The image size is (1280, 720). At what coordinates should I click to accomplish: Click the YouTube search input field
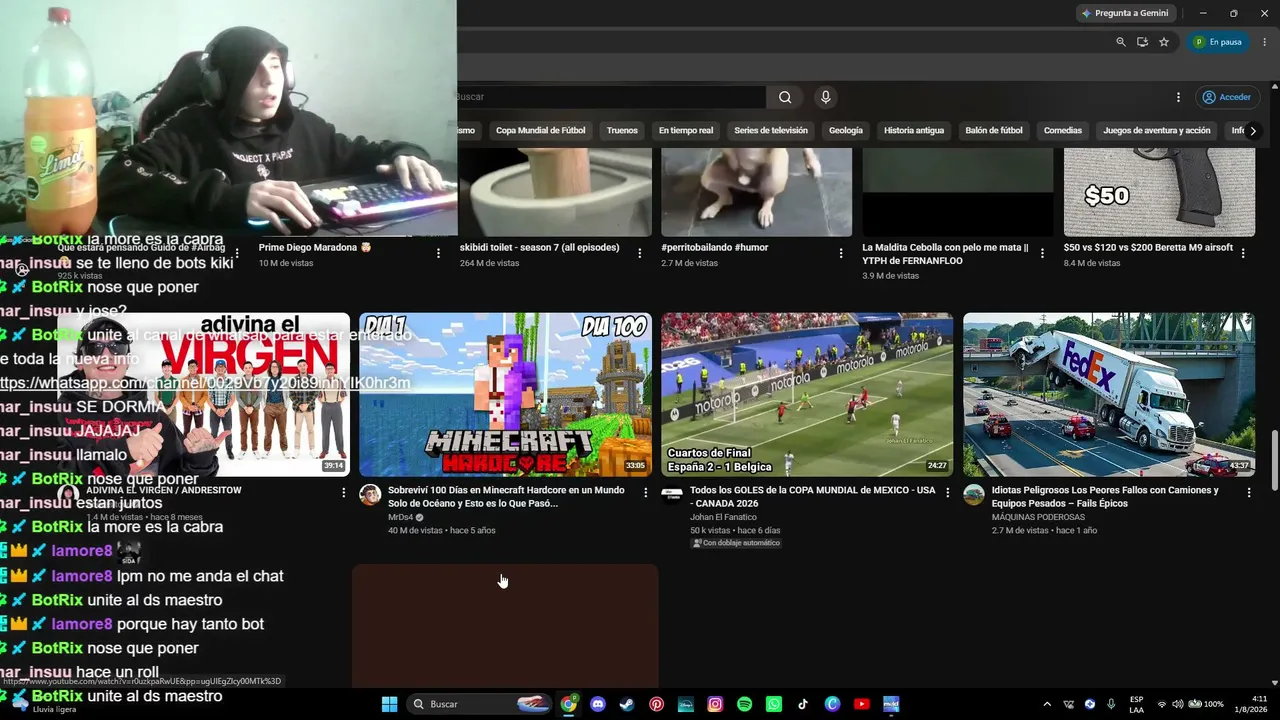click(610, 97)
